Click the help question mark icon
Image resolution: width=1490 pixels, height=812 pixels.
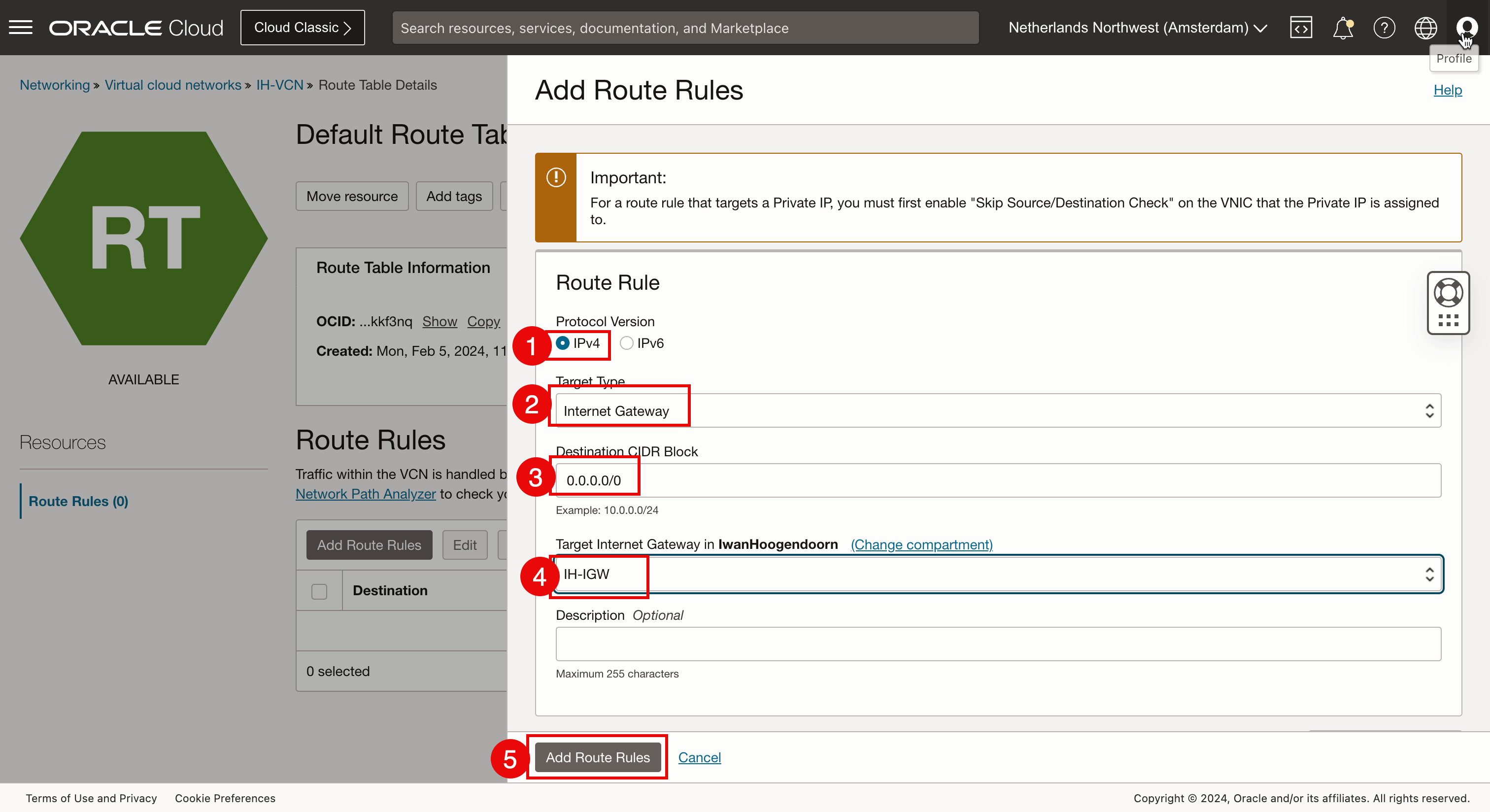[x=1384, y=28]
